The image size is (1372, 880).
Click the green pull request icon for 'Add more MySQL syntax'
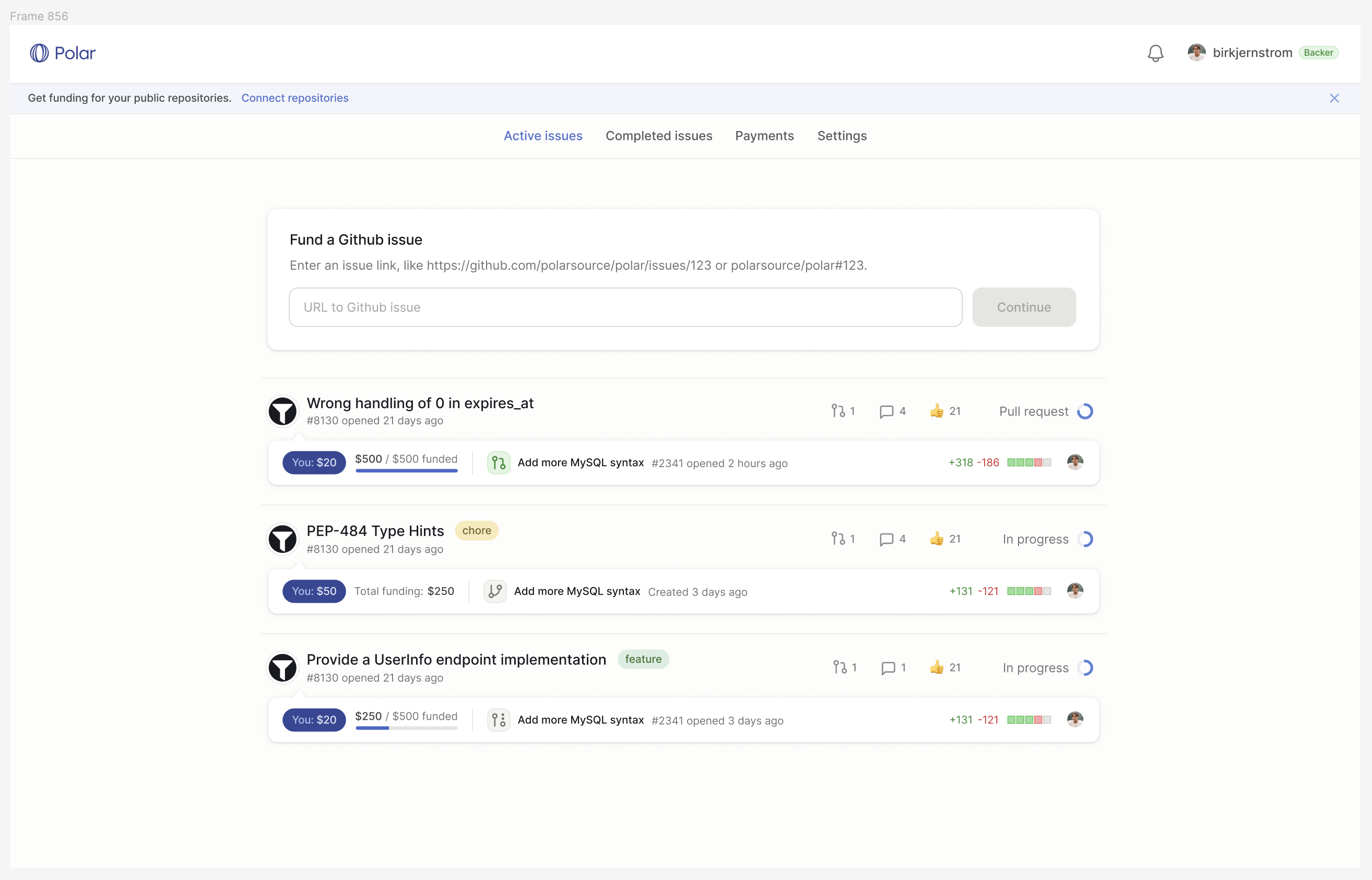(x=498, y=462)
